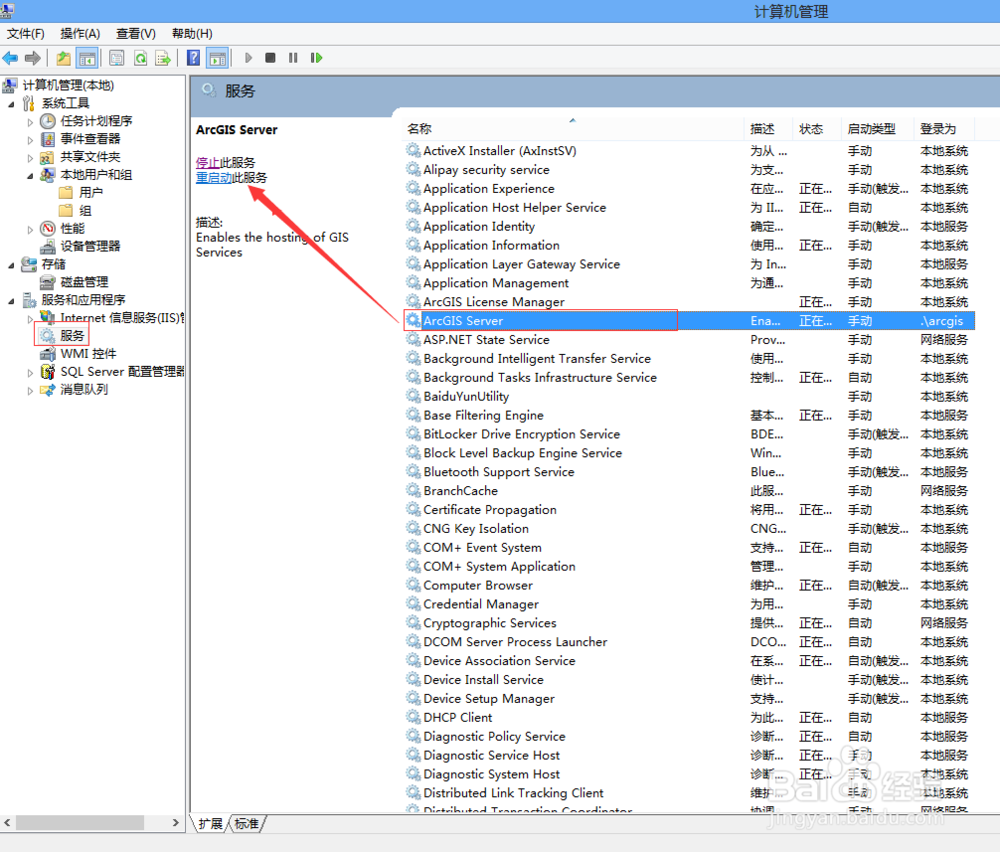The width and height of the screenshot is (1000, 852).
Task: Collapse the 系统工具 tree node
Action: point(11,104)
